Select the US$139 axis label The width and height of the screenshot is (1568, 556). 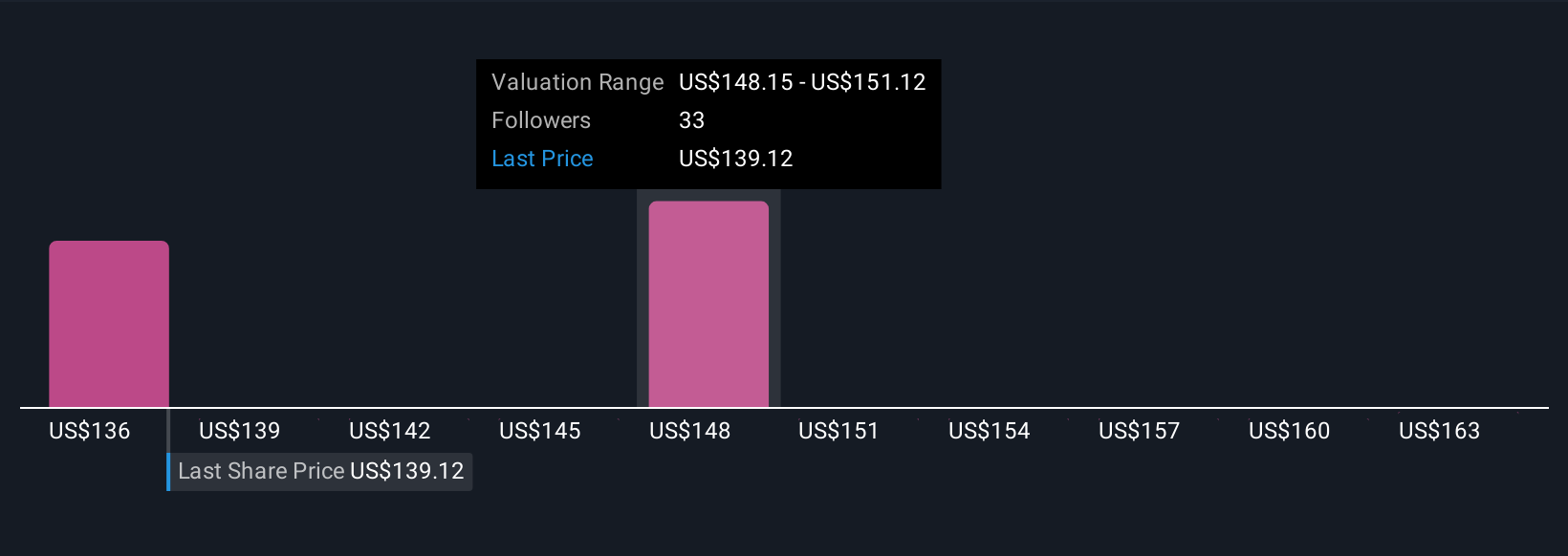coord(239,431)
